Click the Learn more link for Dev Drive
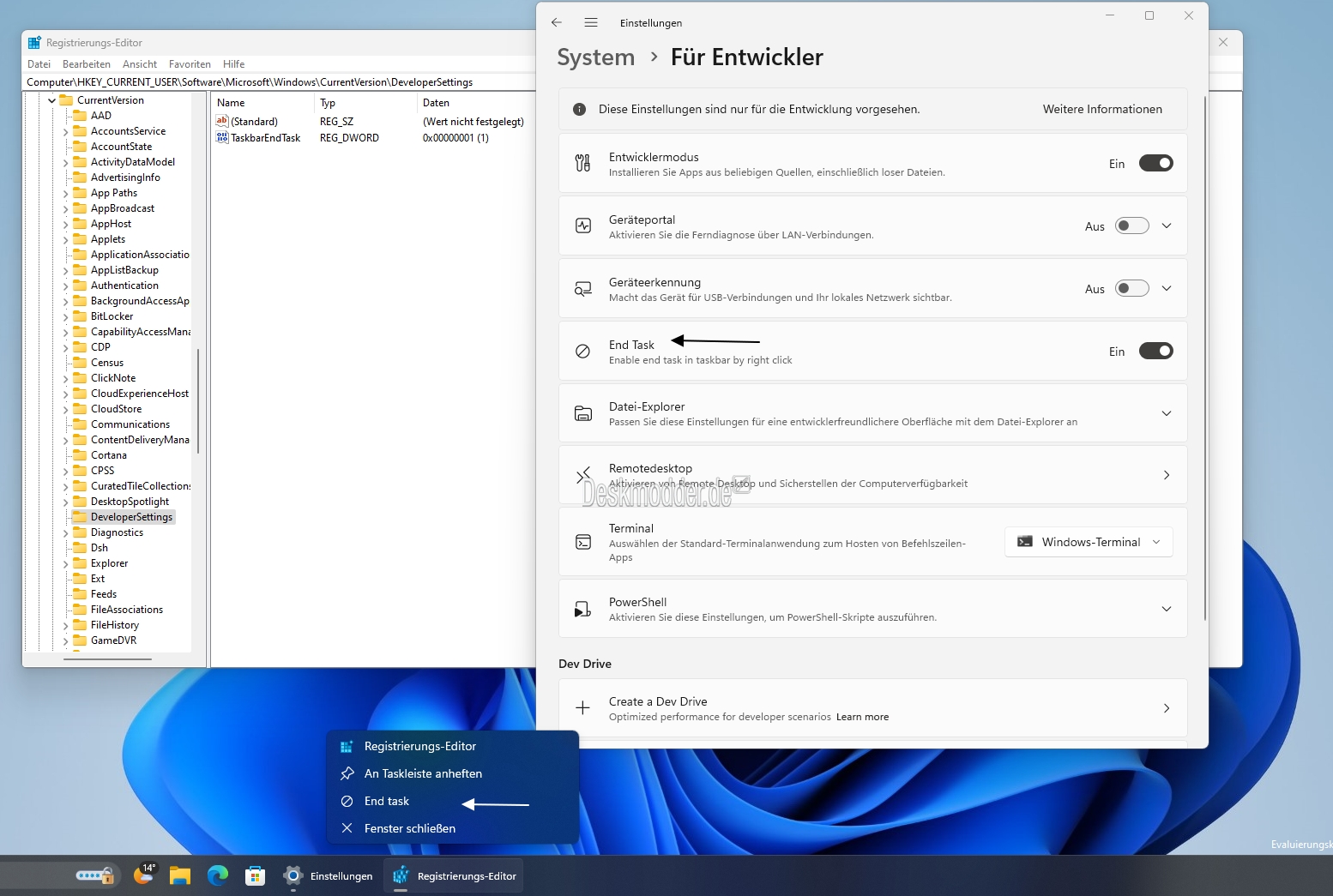The width and height of the screenshot is (1333, 896). click(x=862, y=717)
